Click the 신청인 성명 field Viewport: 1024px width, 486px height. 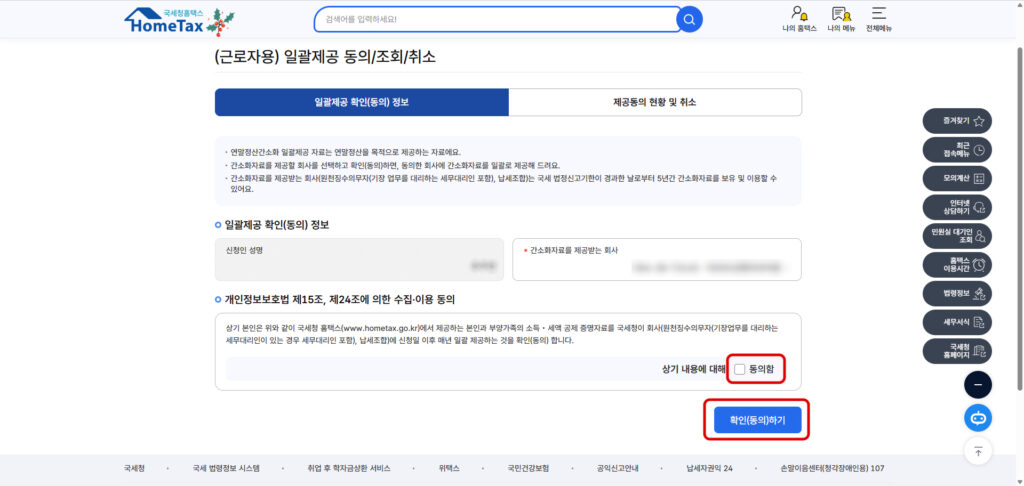[x=359, y=259]
